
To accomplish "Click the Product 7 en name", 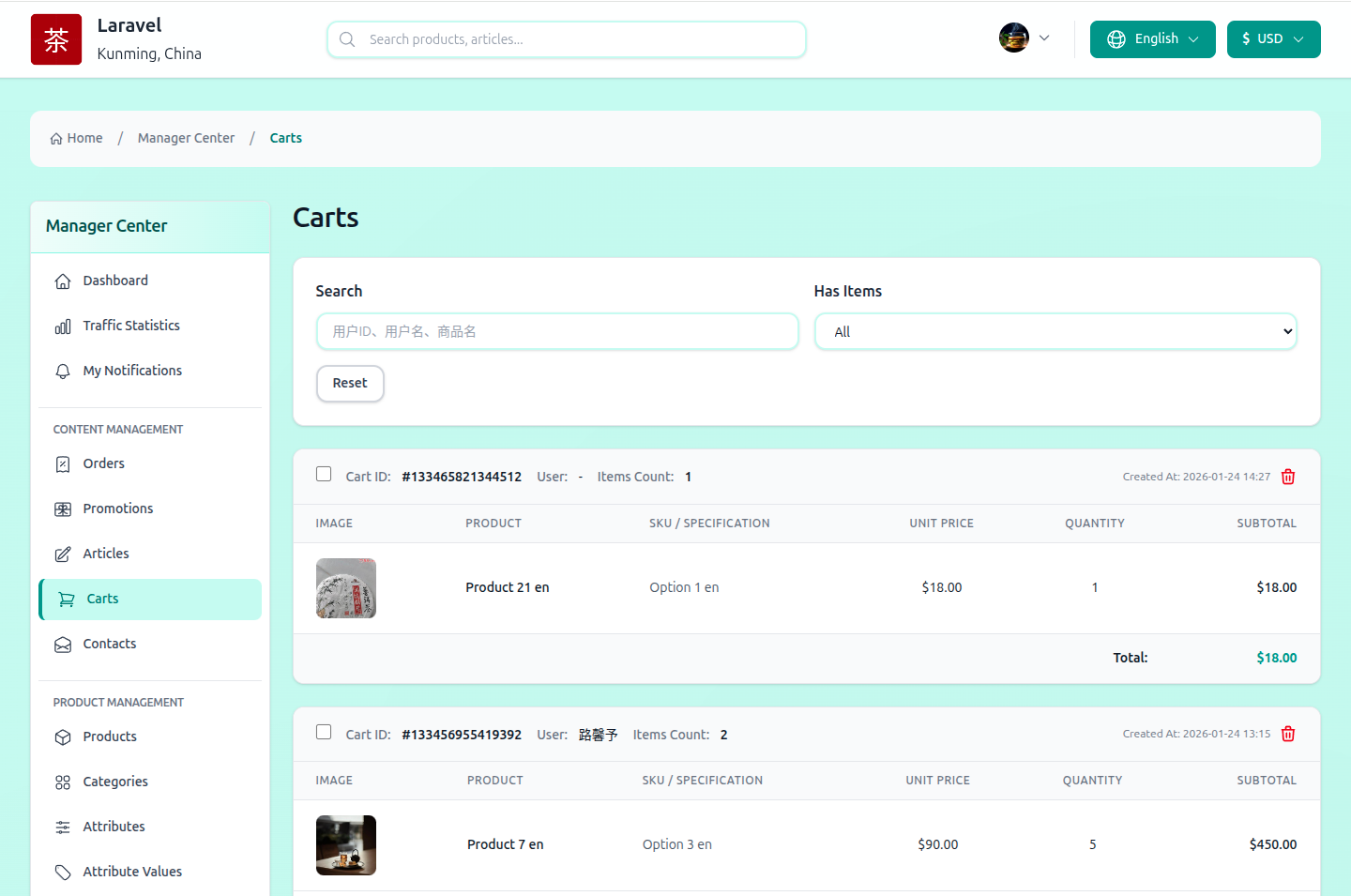I will point(506,844).
